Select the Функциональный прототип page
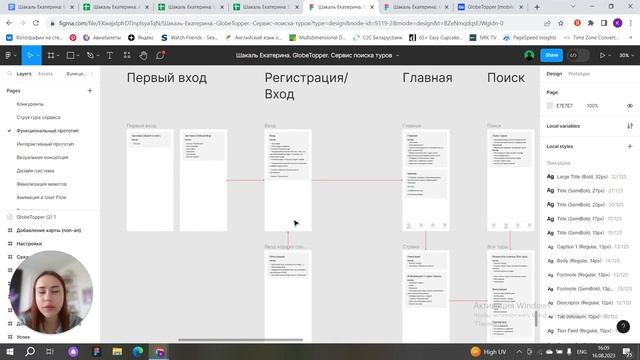The height and width of the screenshot is (360, 640). (47, 131)
